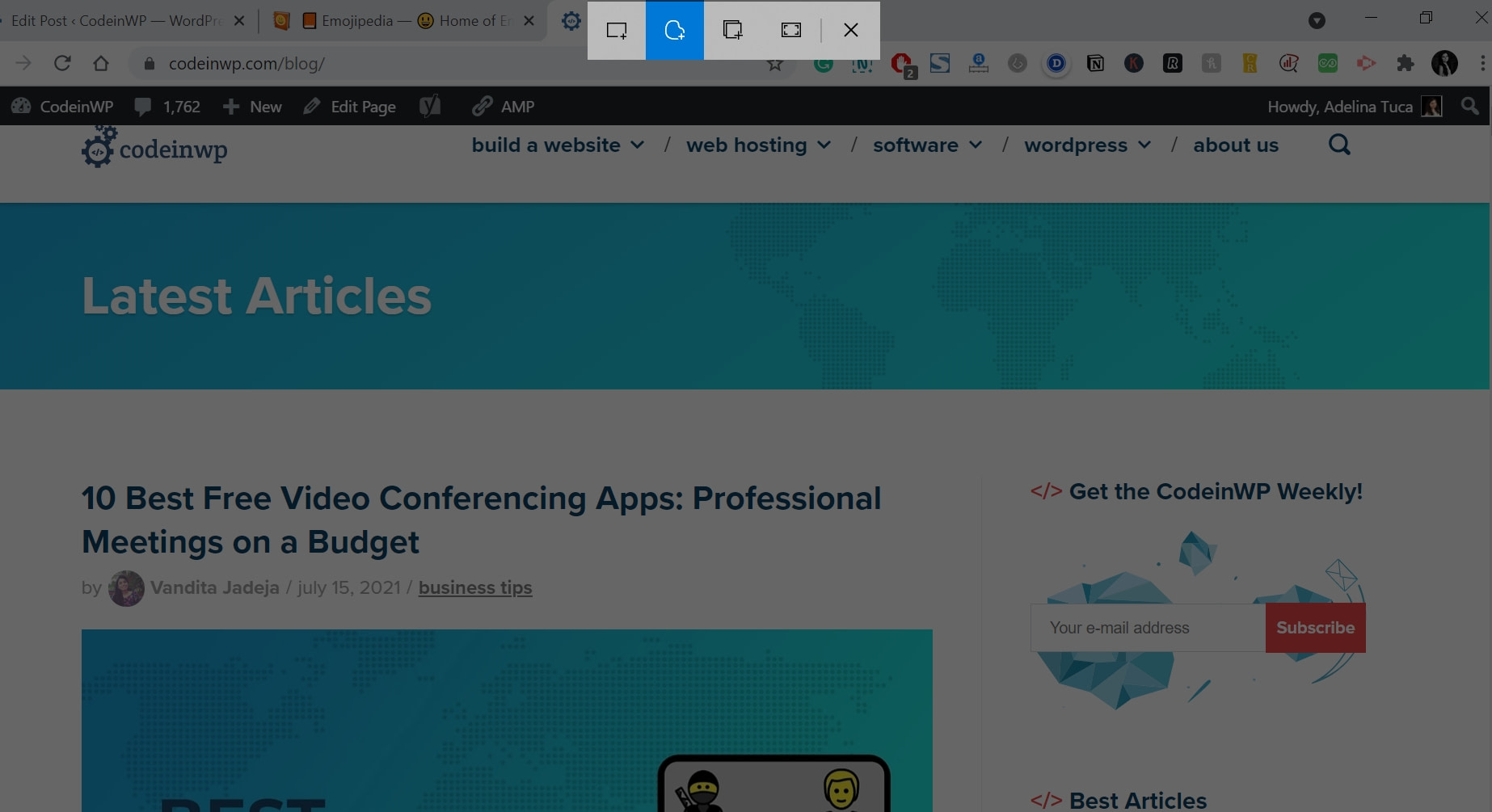Click the Subscribe button
The image size is (1492, 812).
click(x=1315, y=628)
